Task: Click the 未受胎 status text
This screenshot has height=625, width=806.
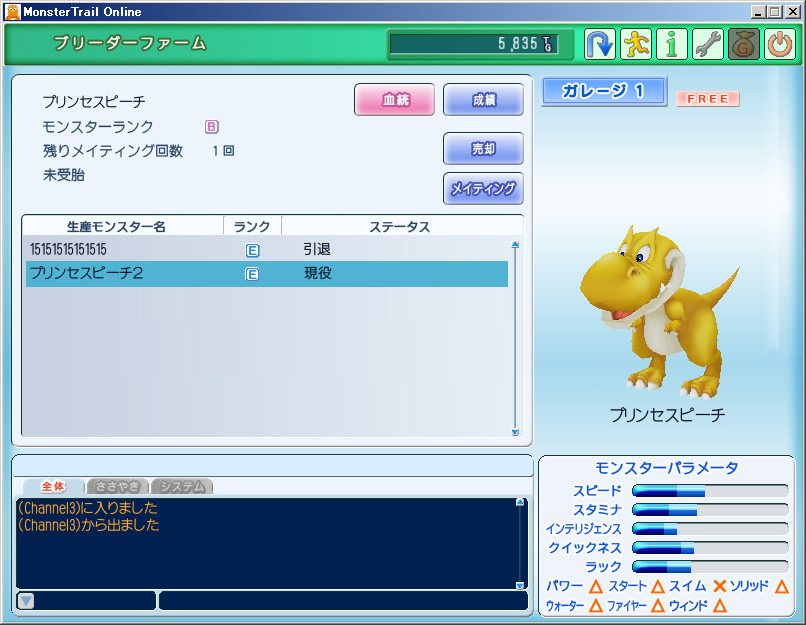Action: 64,175
